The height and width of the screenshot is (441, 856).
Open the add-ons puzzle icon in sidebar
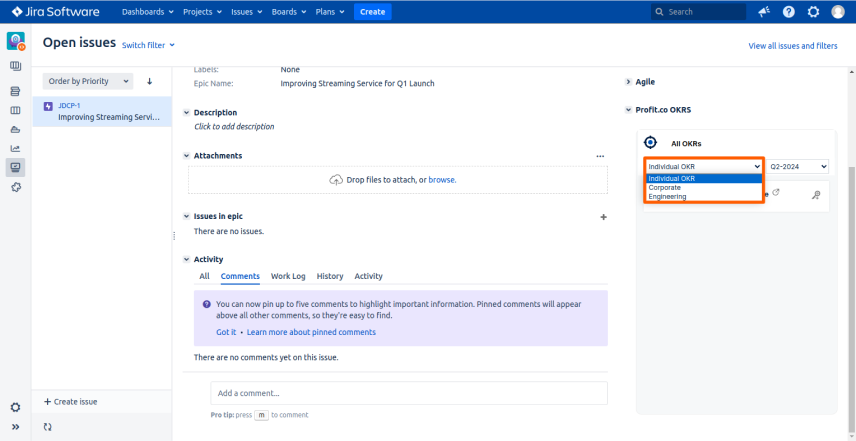click(x=16, y=187)
